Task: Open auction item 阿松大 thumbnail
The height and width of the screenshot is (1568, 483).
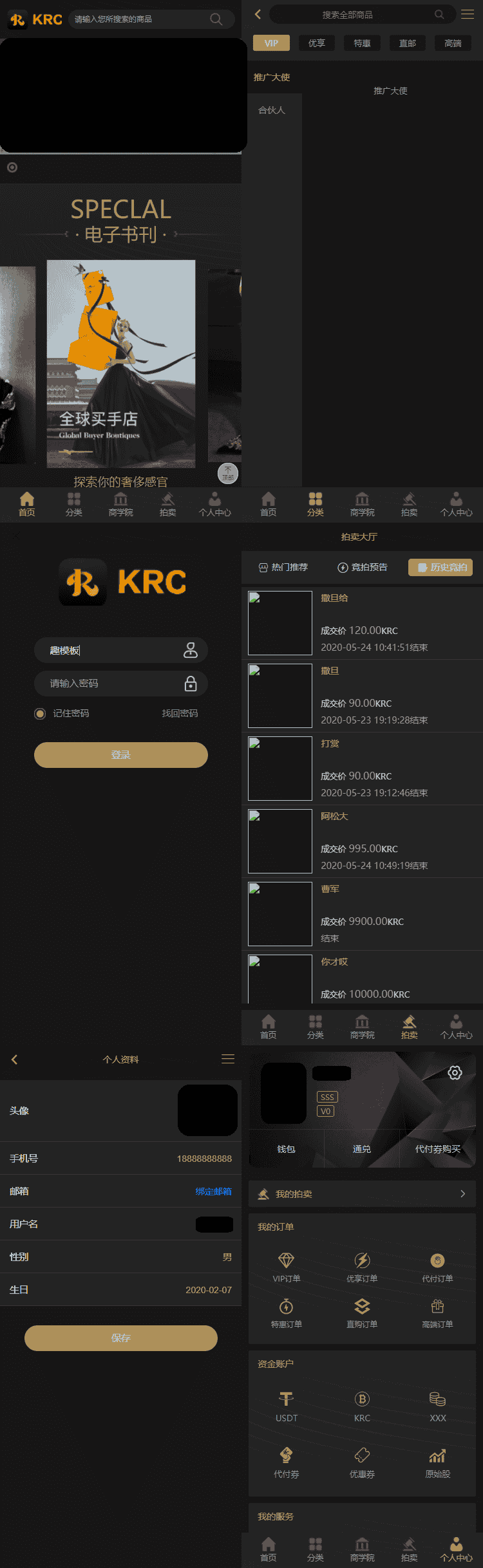Action: click(x=280, y=841)
